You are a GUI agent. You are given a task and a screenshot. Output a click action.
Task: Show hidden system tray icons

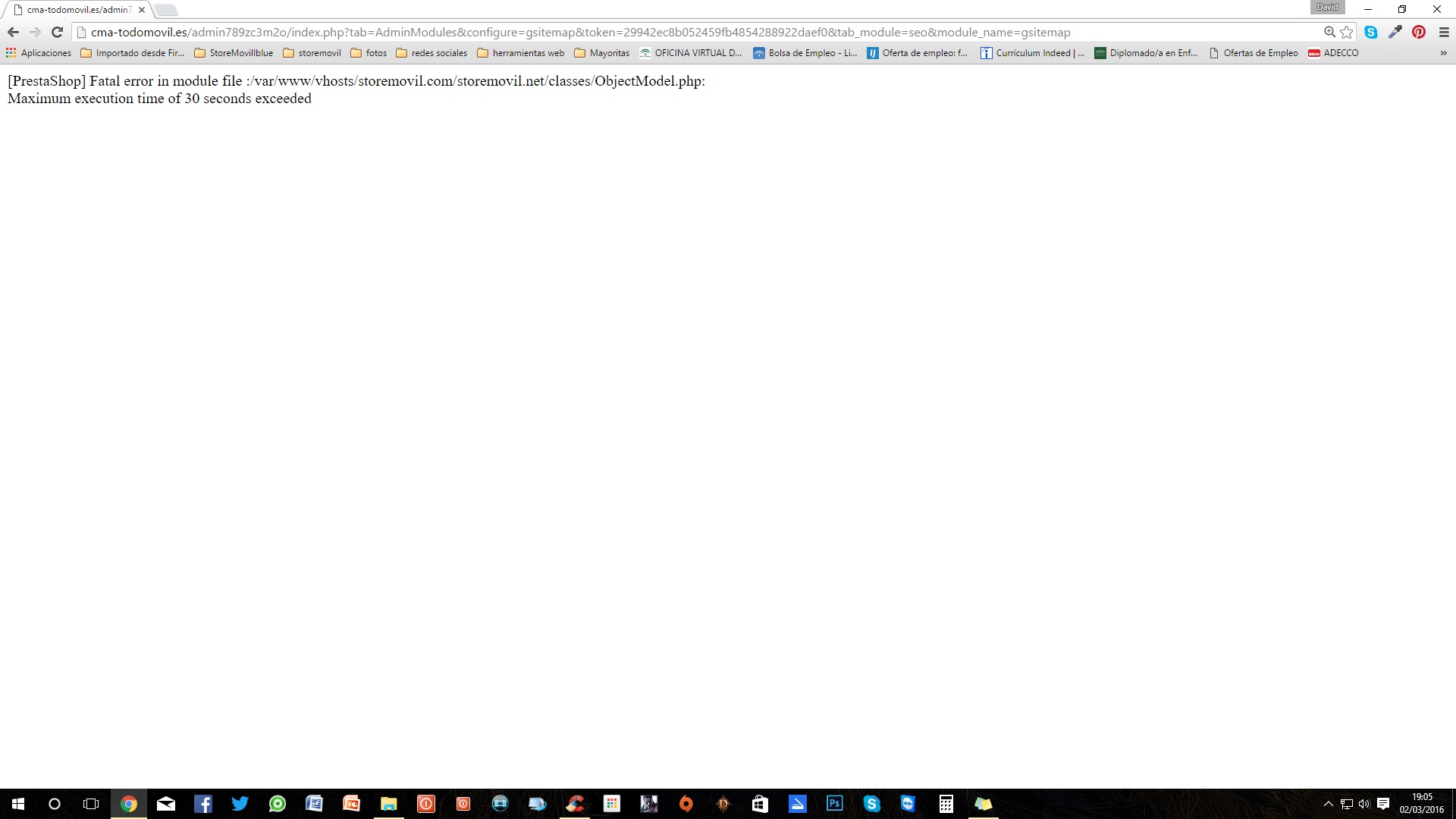1328,804
